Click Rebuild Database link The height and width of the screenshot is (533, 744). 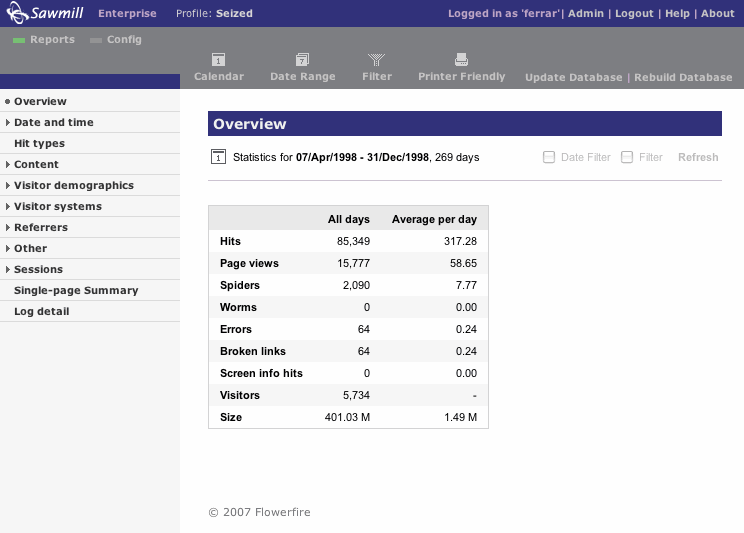pos(683,77)
